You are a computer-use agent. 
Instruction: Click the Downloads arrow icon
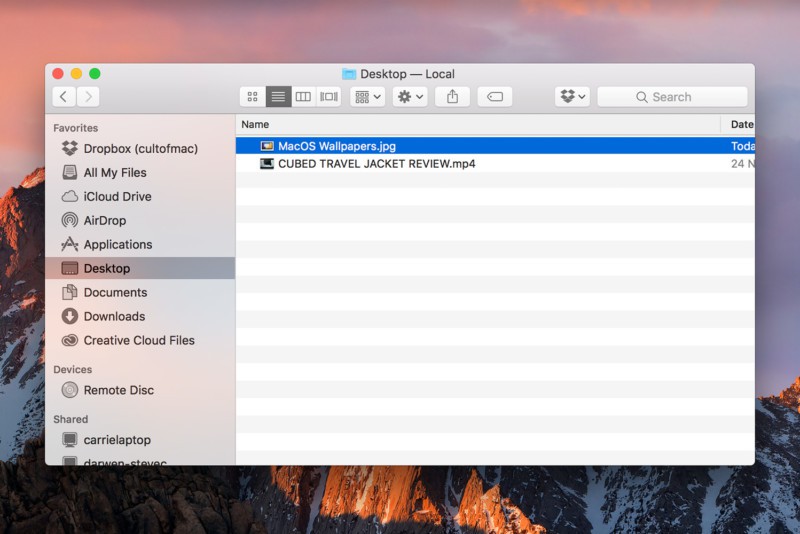70,316
